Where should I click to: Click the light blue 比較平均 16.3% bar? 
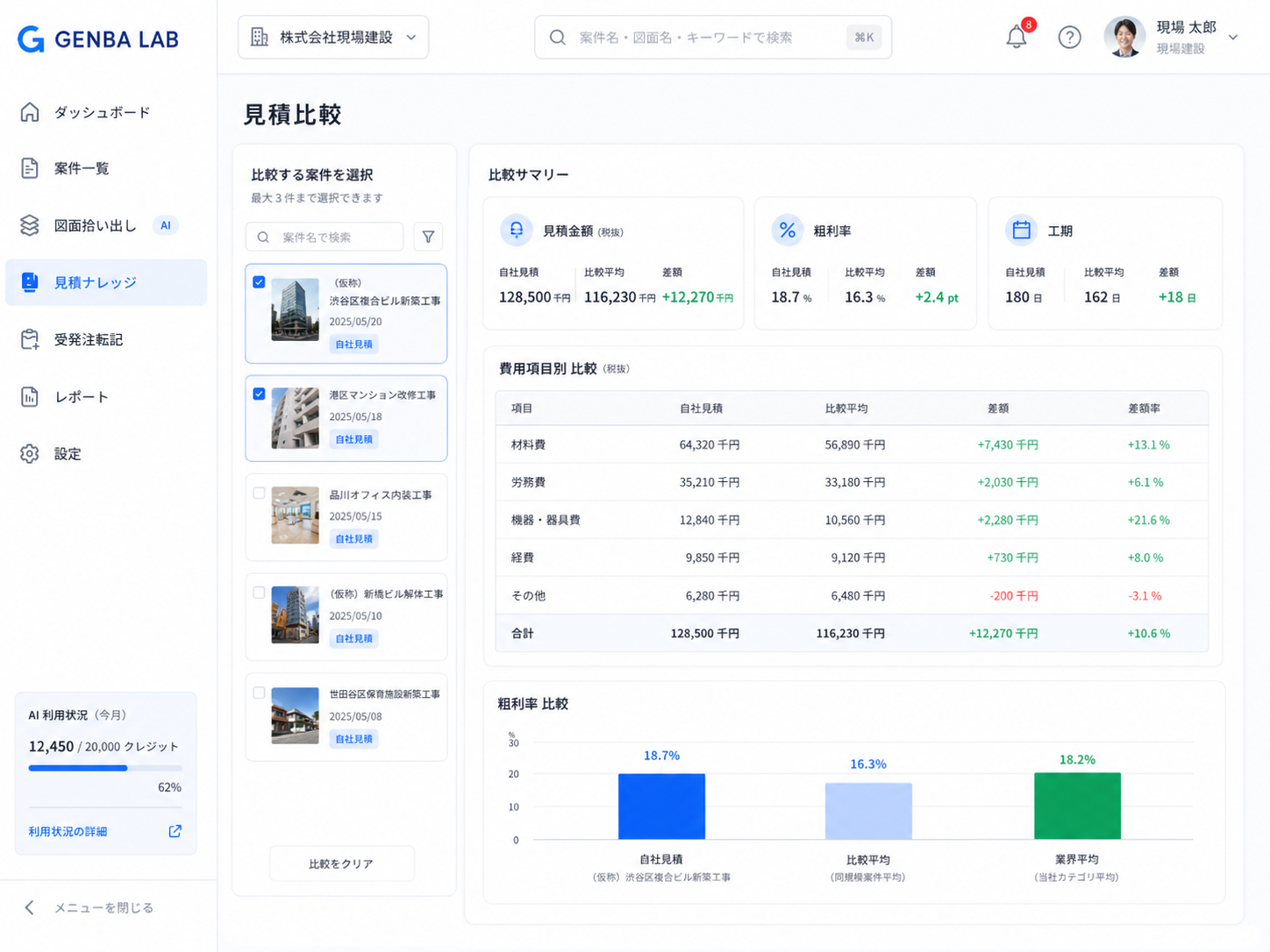(868, 811)
